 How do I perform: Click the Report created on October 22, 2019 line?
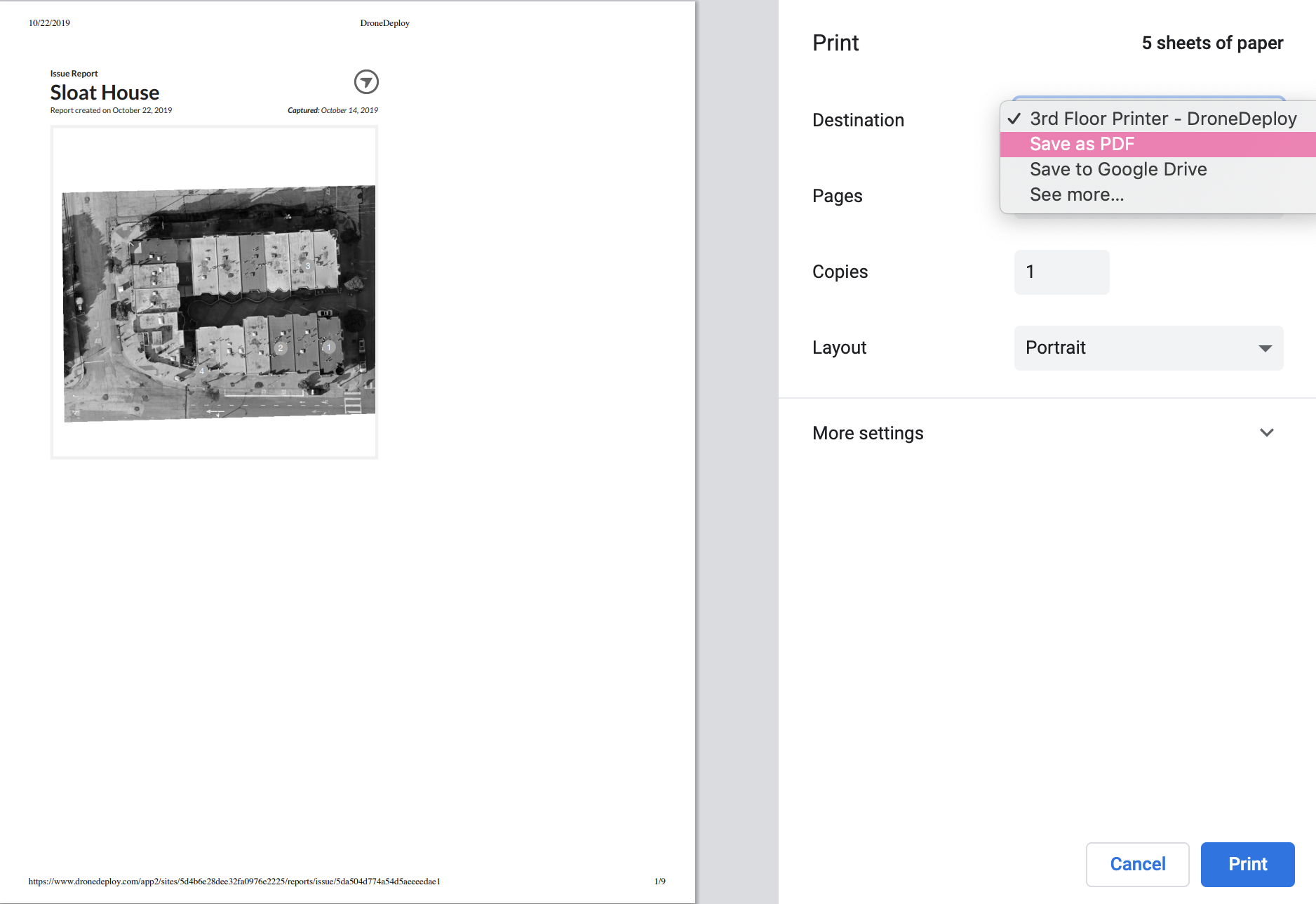111,110
